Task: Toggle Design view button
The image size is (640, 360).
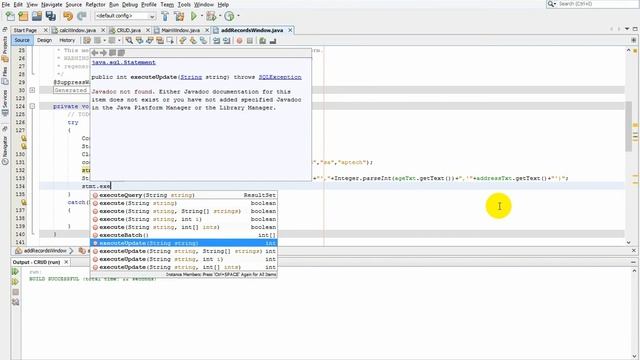Action: (x=44, y=40)
